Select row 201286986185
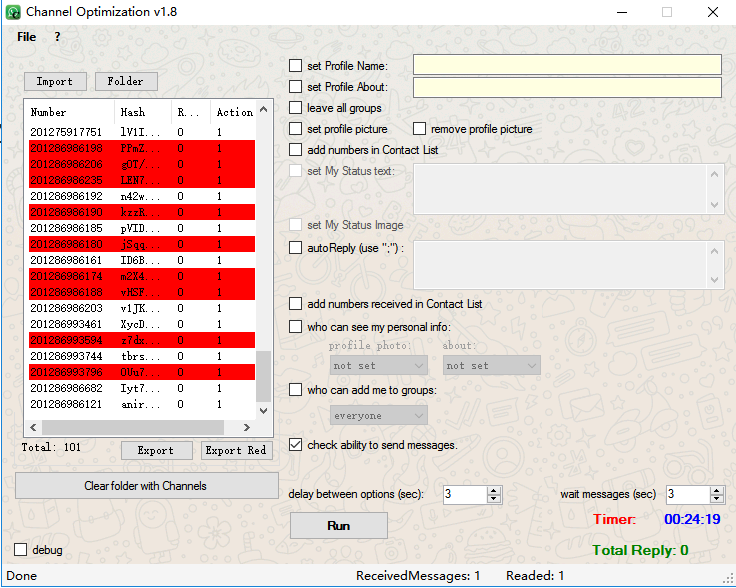 pyautogui.click(x=142, y=228)
